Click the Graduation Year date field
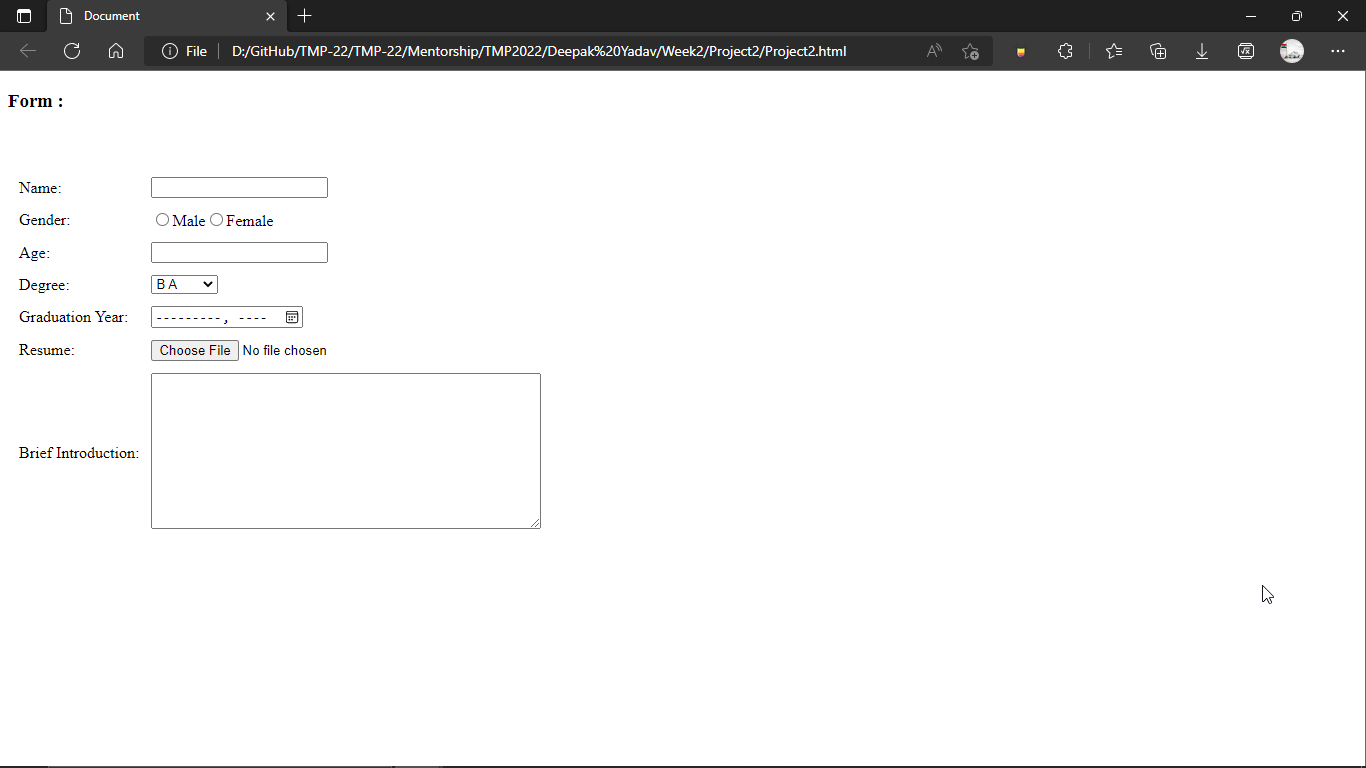Image resolution: width=1366 pixels, height=768 pixels. [x=226, y=317]
